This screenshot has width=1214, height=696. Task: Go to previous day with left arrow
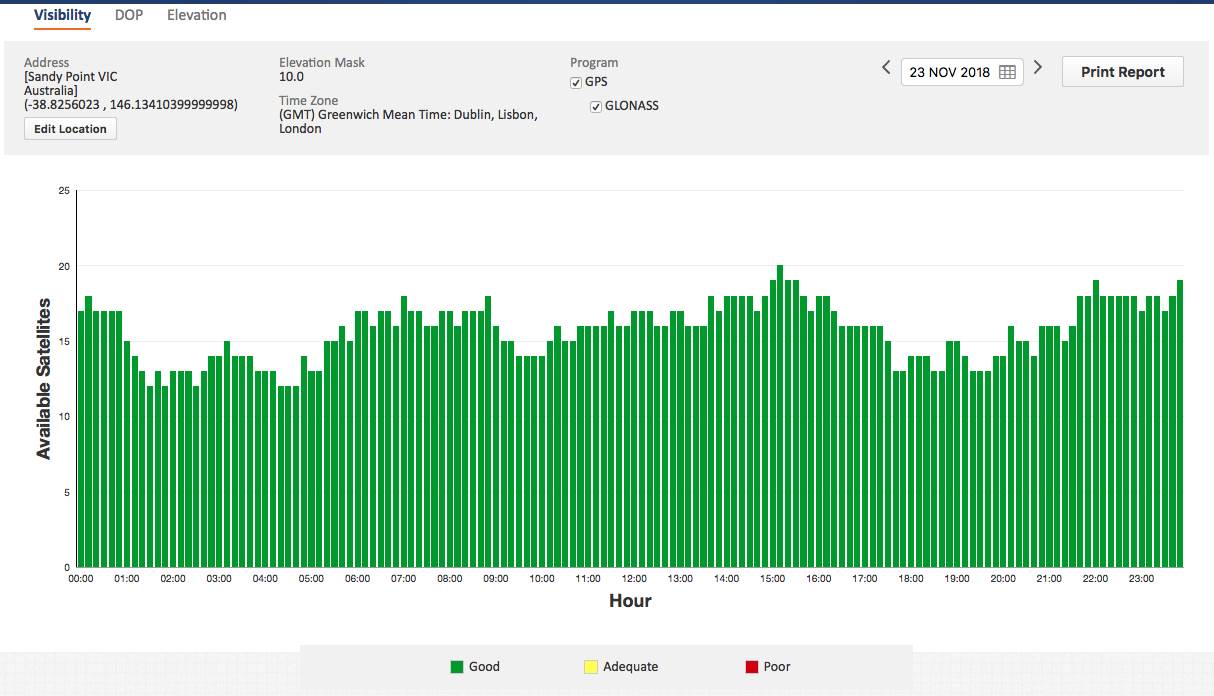pos(886,68)
